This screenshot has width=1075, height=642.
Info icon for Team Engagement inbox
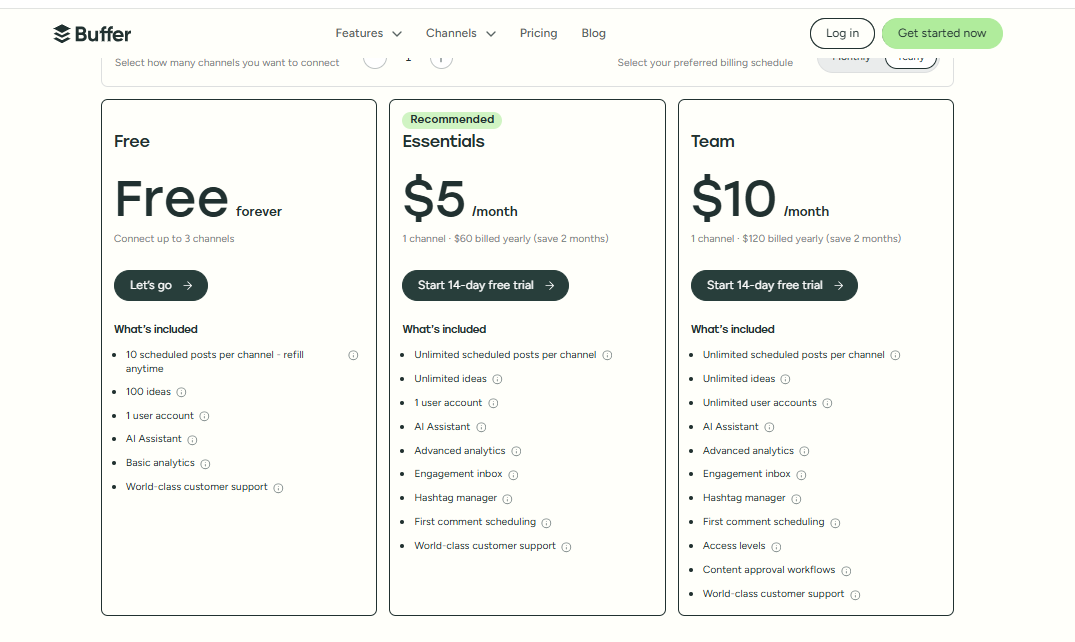801,475
